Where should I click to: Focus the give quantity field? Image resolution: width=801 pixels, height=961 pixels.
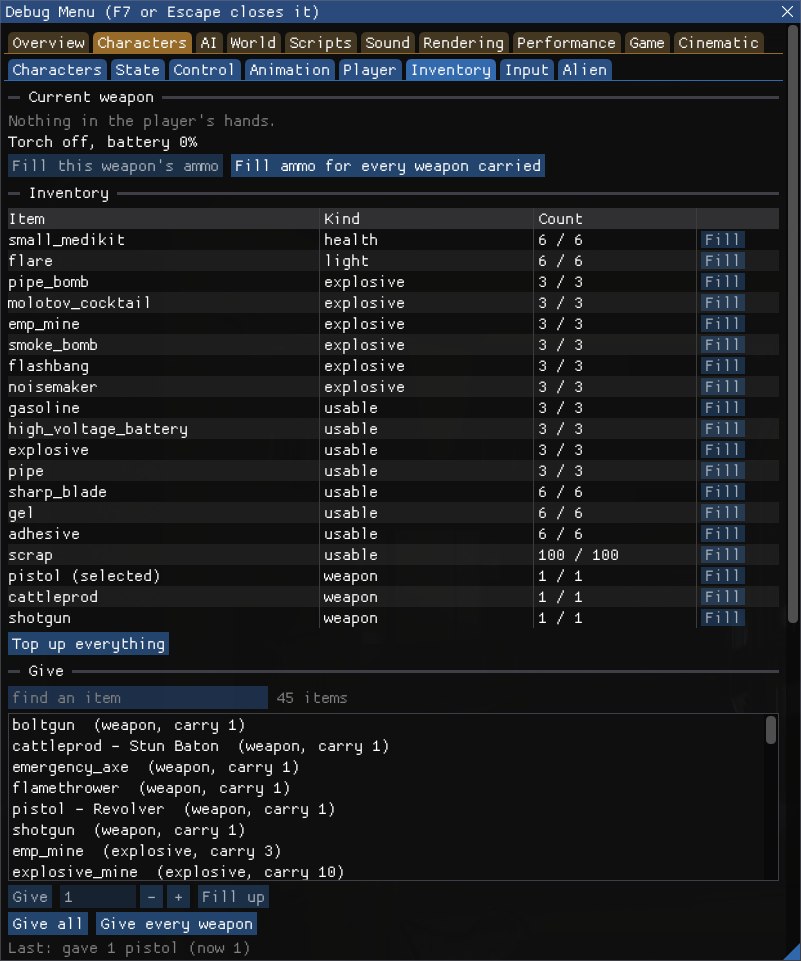[x=97, y=897]
